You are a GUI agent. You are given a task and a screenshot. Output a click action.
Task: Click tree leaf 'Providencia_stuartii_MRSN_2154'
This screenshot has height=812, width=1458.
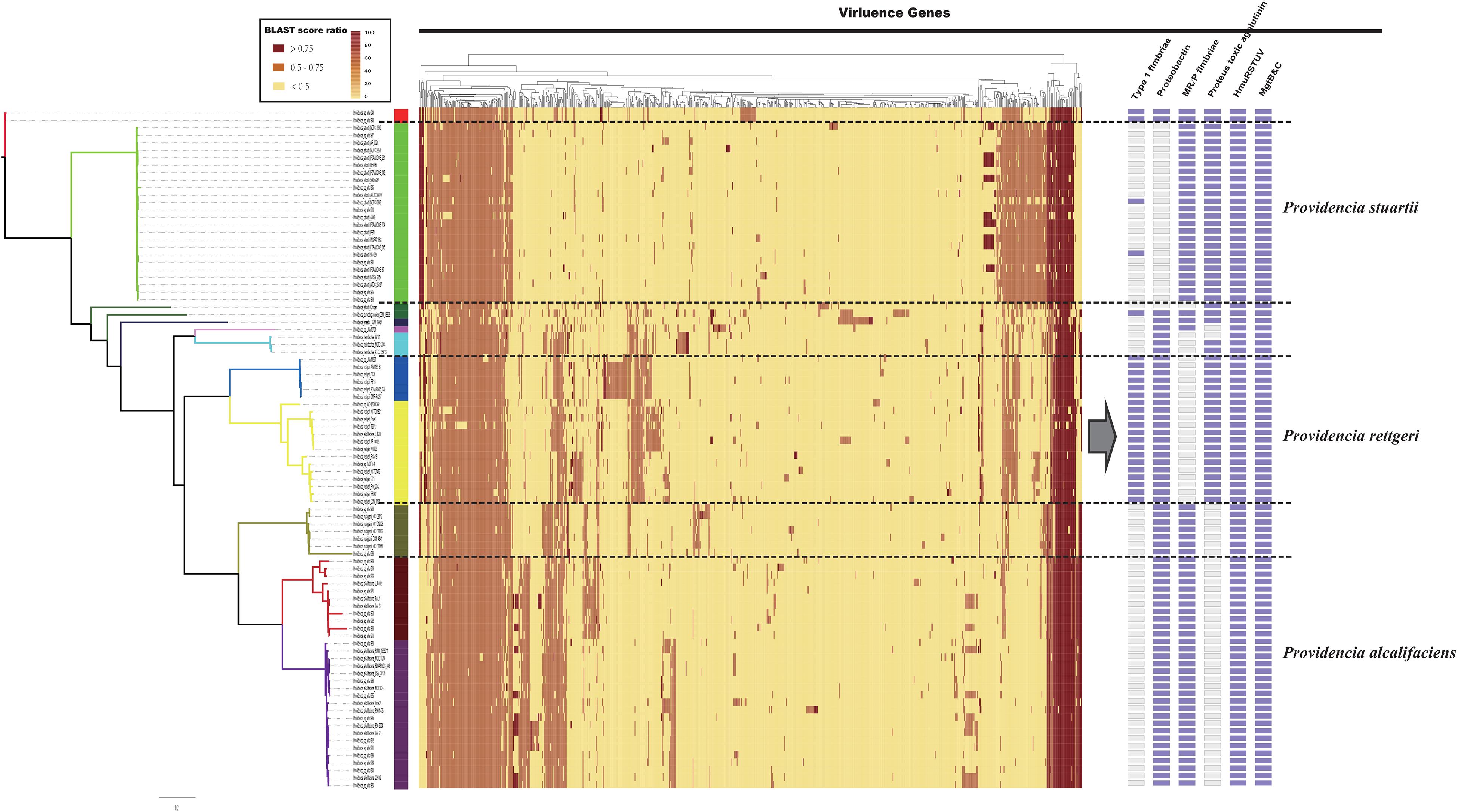(367, 277)
